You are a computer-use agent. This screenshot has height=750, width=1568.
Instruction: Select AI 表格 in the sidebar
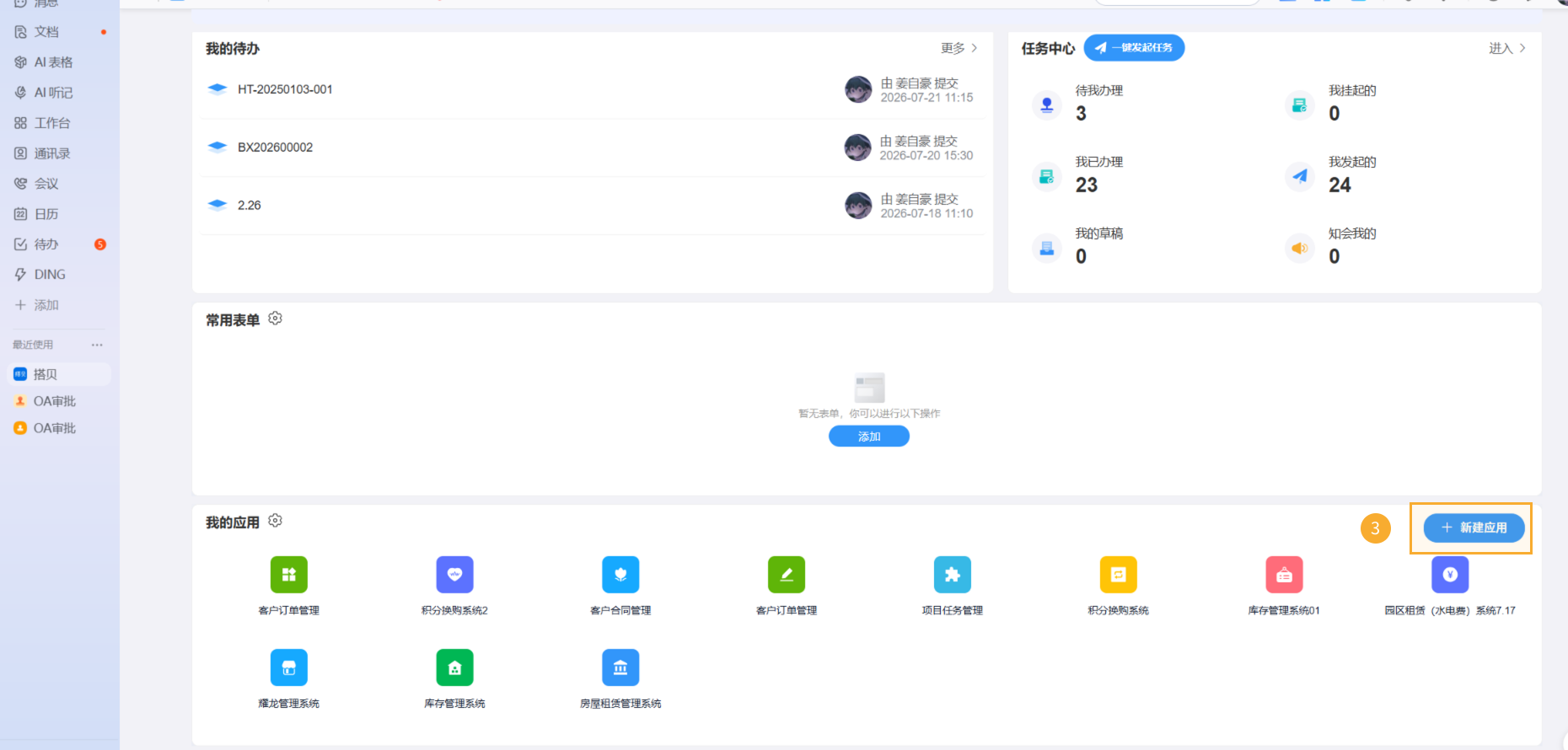[55, 62]
